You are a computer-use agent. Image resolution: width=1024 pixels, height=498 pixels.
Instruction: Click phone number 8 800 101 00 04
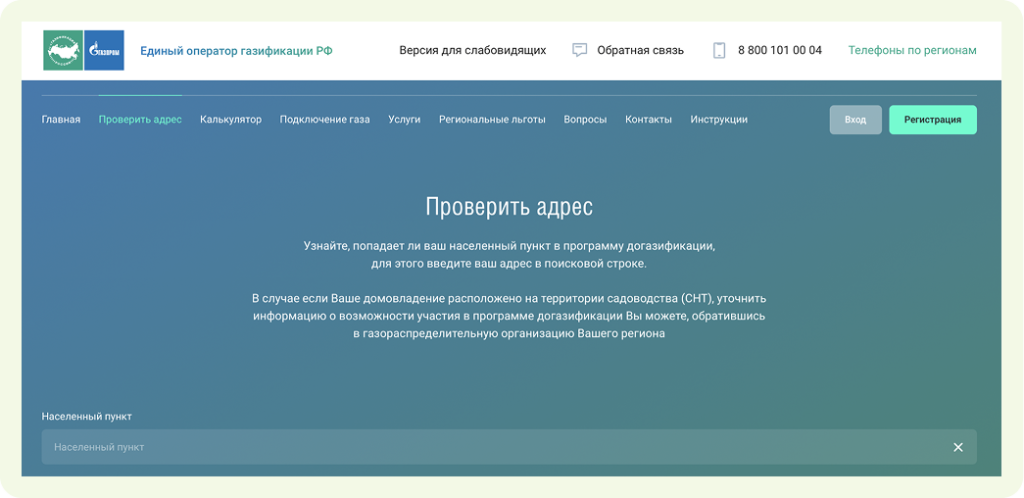[x=780, y=50]
